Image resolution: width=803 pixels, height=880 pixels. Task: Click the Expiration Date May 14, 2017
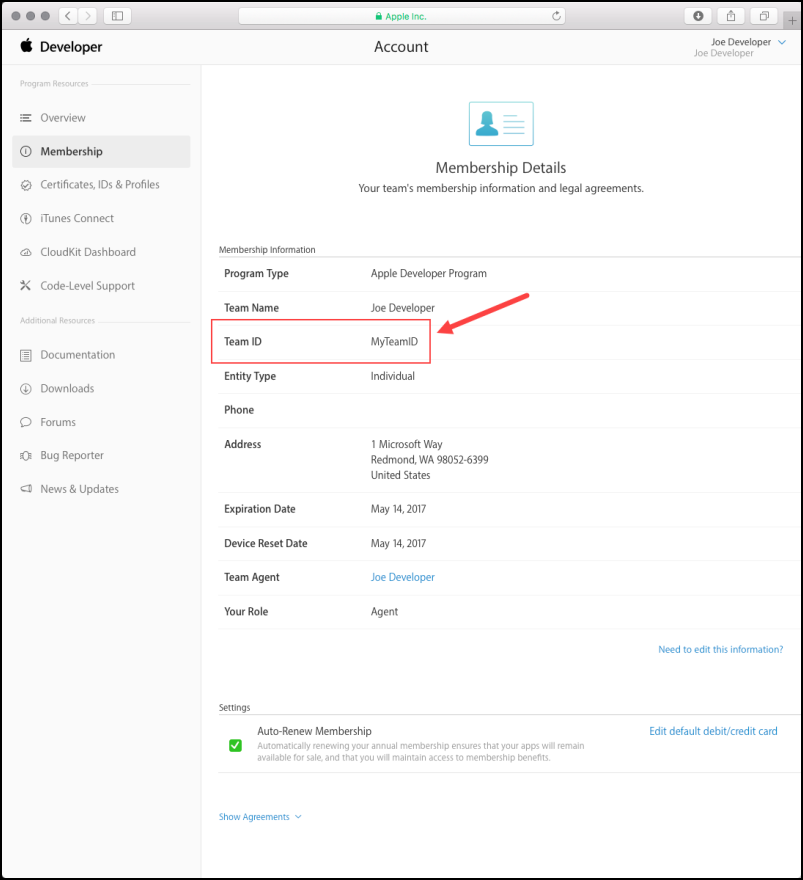click(398, 509)
